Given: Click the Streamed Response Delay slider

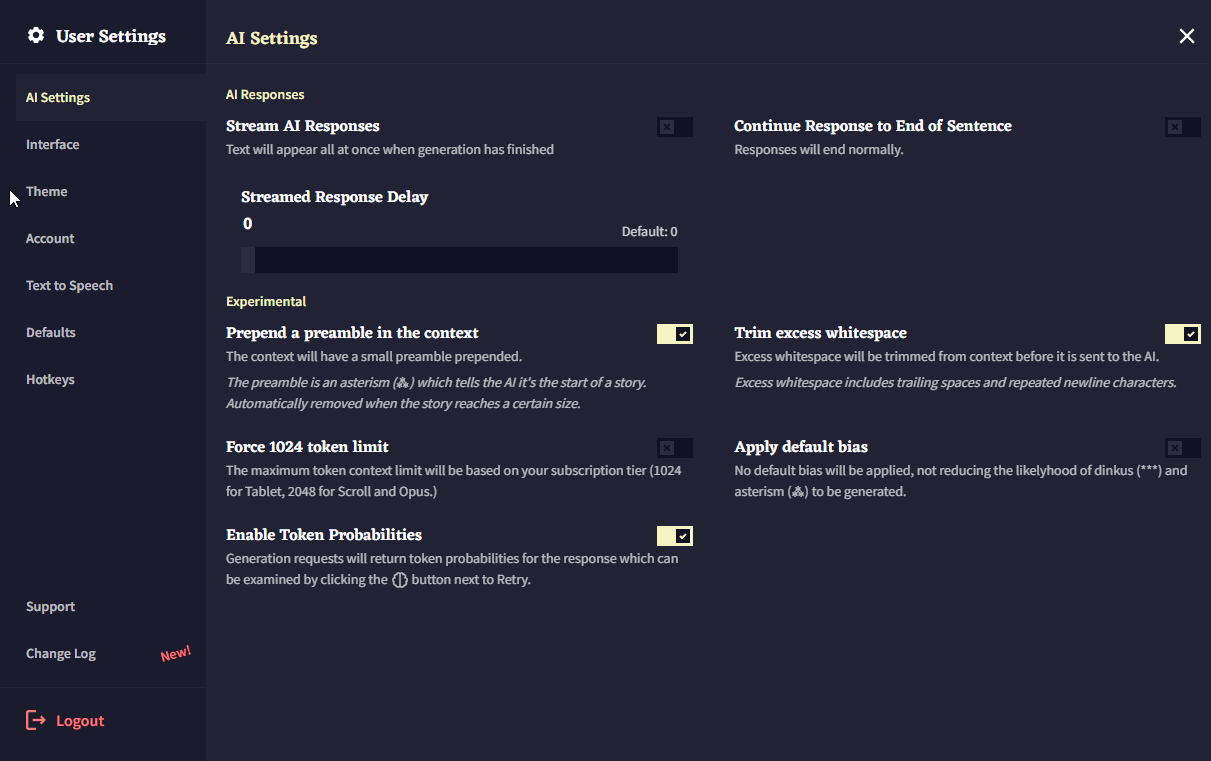Looking at the screenshot, I should pyautogui.click(x=459, y=260).
